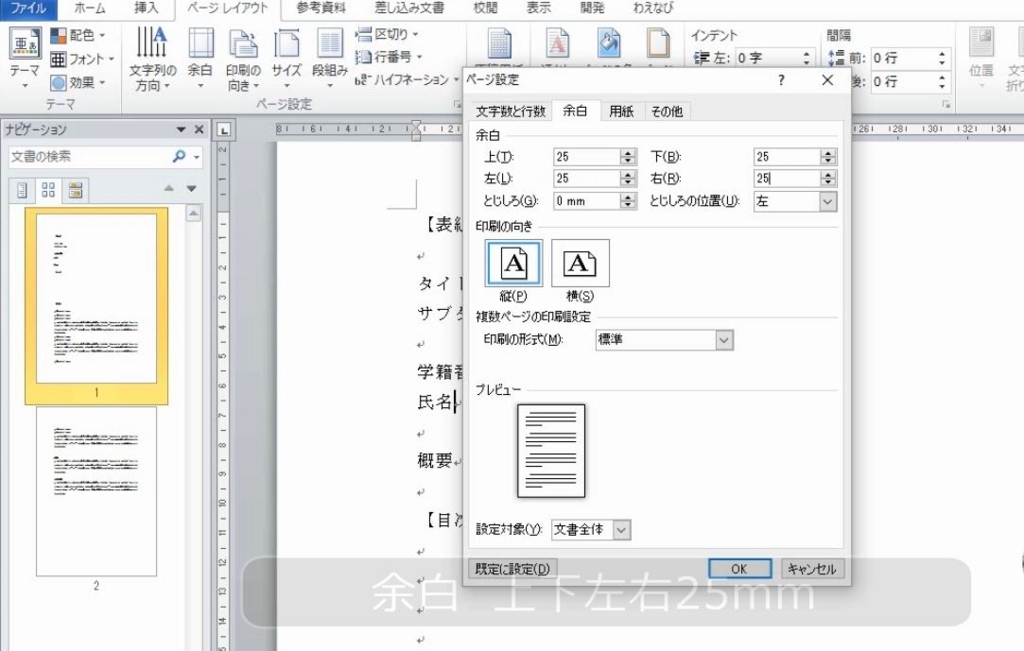Open the フォント theme fonts menu

(82, 59)
